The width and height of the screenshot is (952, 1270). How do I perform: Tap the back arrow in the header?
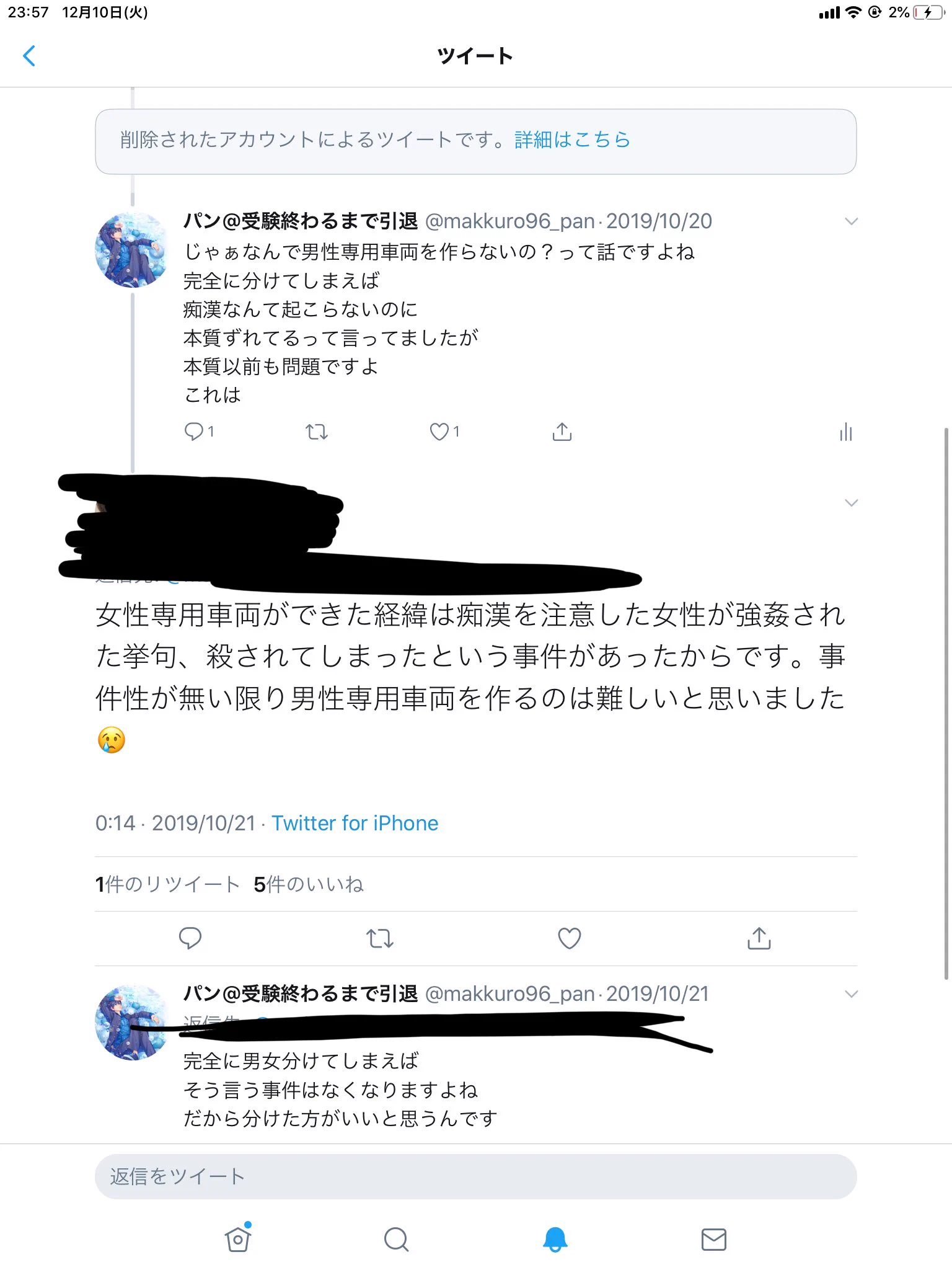coord(29,56)
